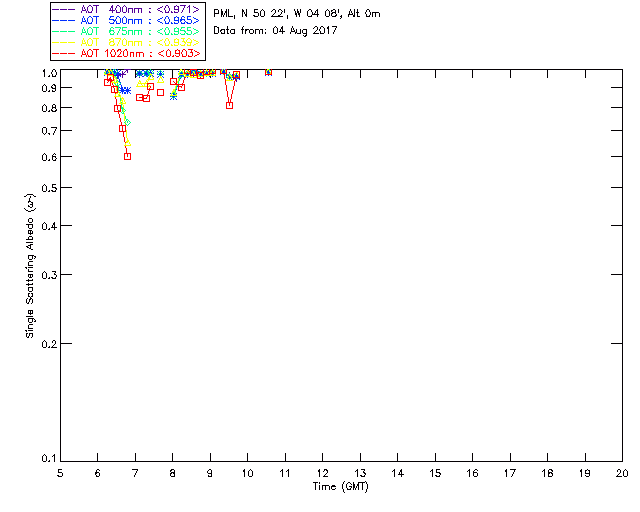Click hour 13 on the time axis

(x=360, y=473)
